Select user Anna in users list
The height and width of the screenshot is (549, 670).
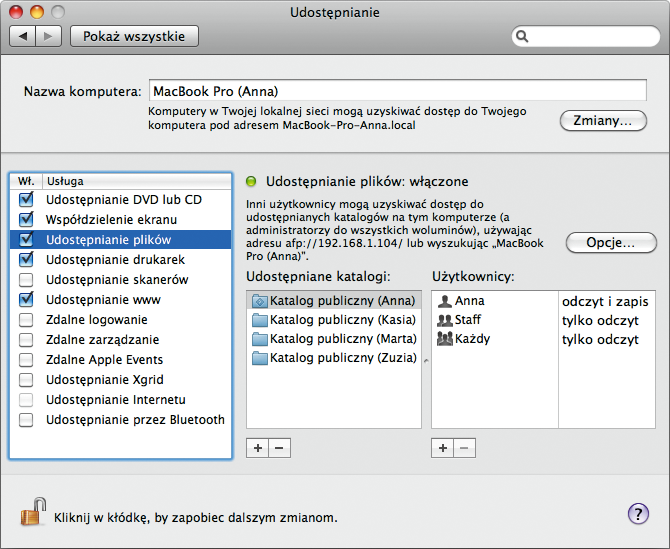pos(495,301)
